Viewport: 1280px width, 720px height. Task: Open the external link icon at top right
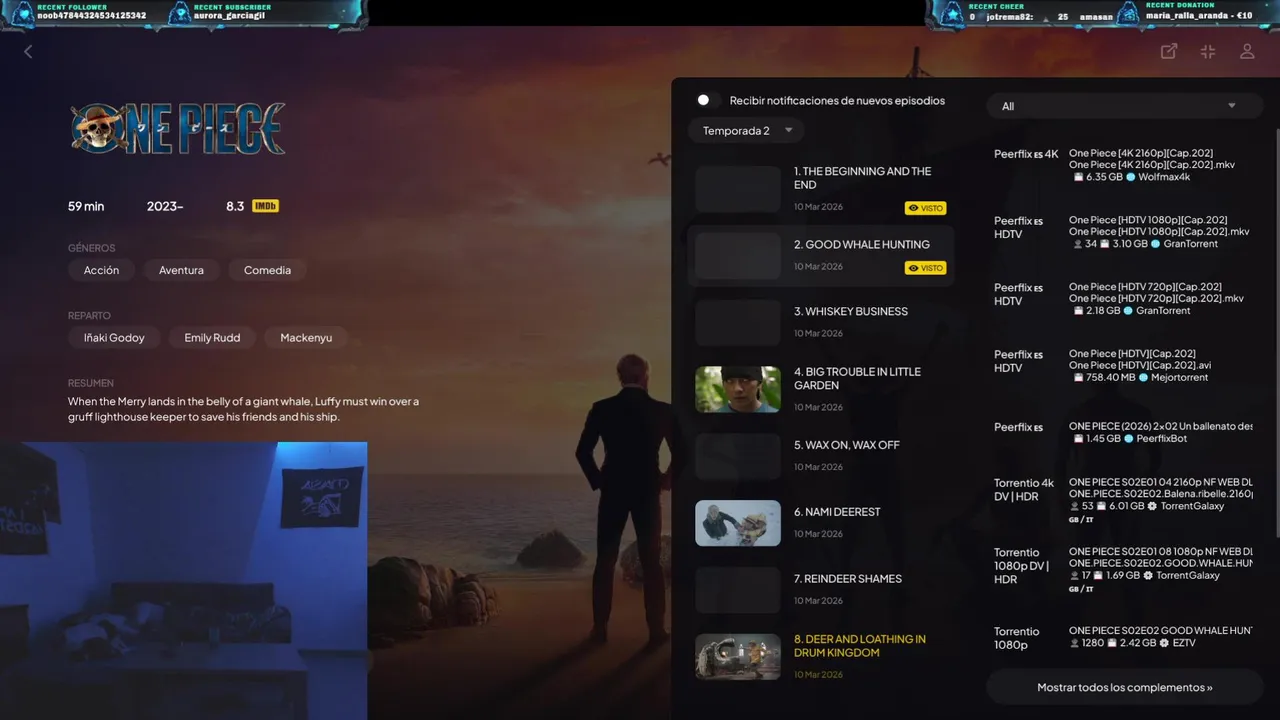pyautogui.click(x=1168, y=51)
